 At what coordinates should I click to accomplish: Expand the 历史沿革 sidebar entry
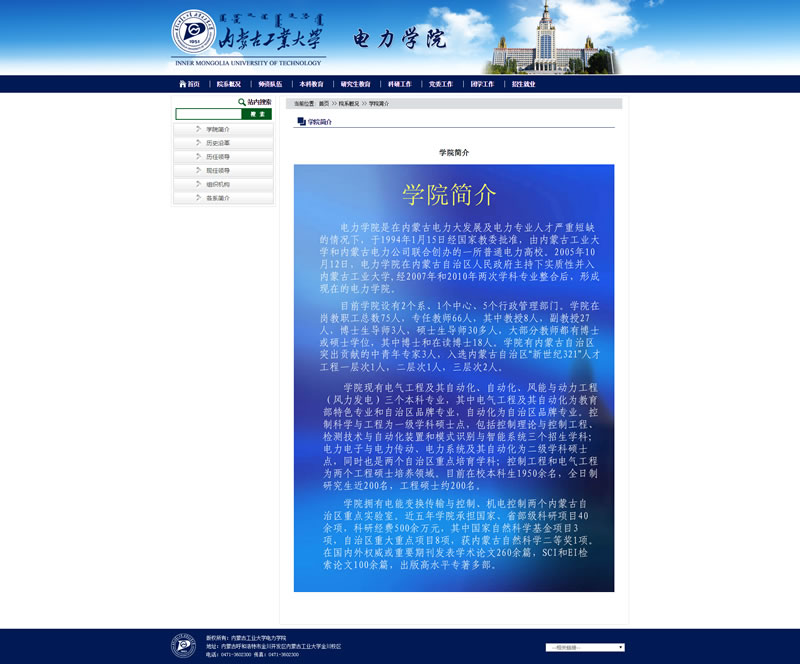coord(220,143)
